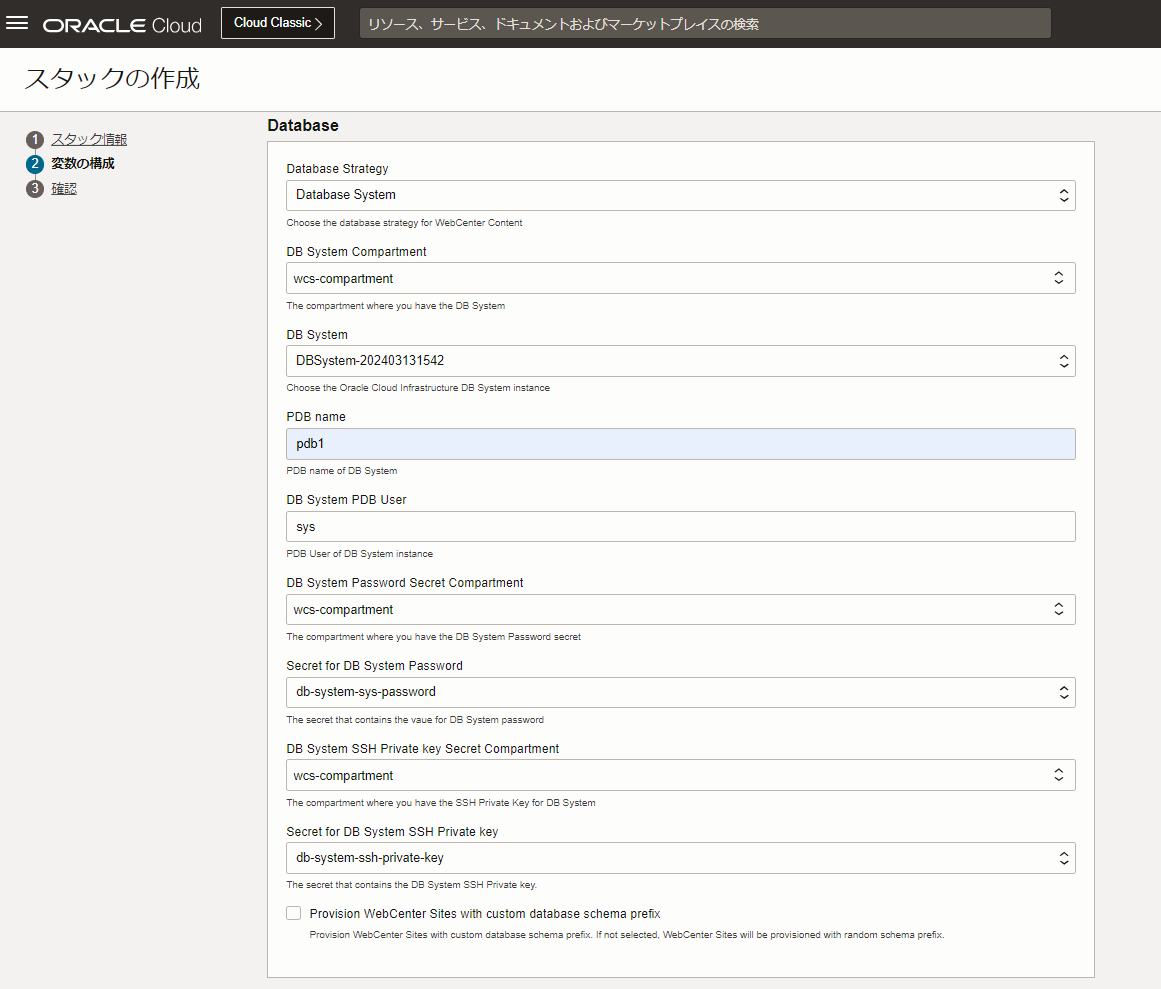Click the step 1 number circle

(35, 139)
